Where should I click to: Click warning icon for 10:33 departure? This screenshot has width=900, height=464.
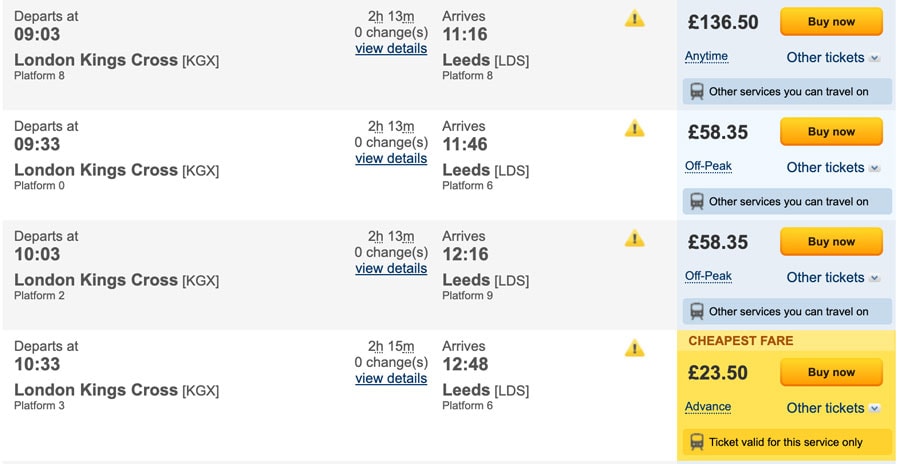(x=634, y=348)
